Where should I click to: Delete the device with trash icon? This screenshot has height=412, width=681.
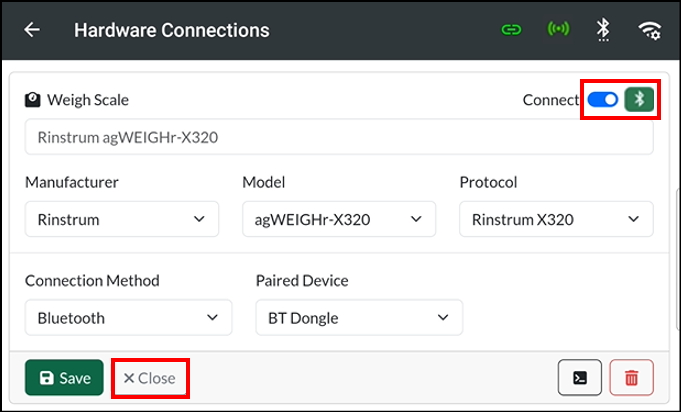point(631,377)
